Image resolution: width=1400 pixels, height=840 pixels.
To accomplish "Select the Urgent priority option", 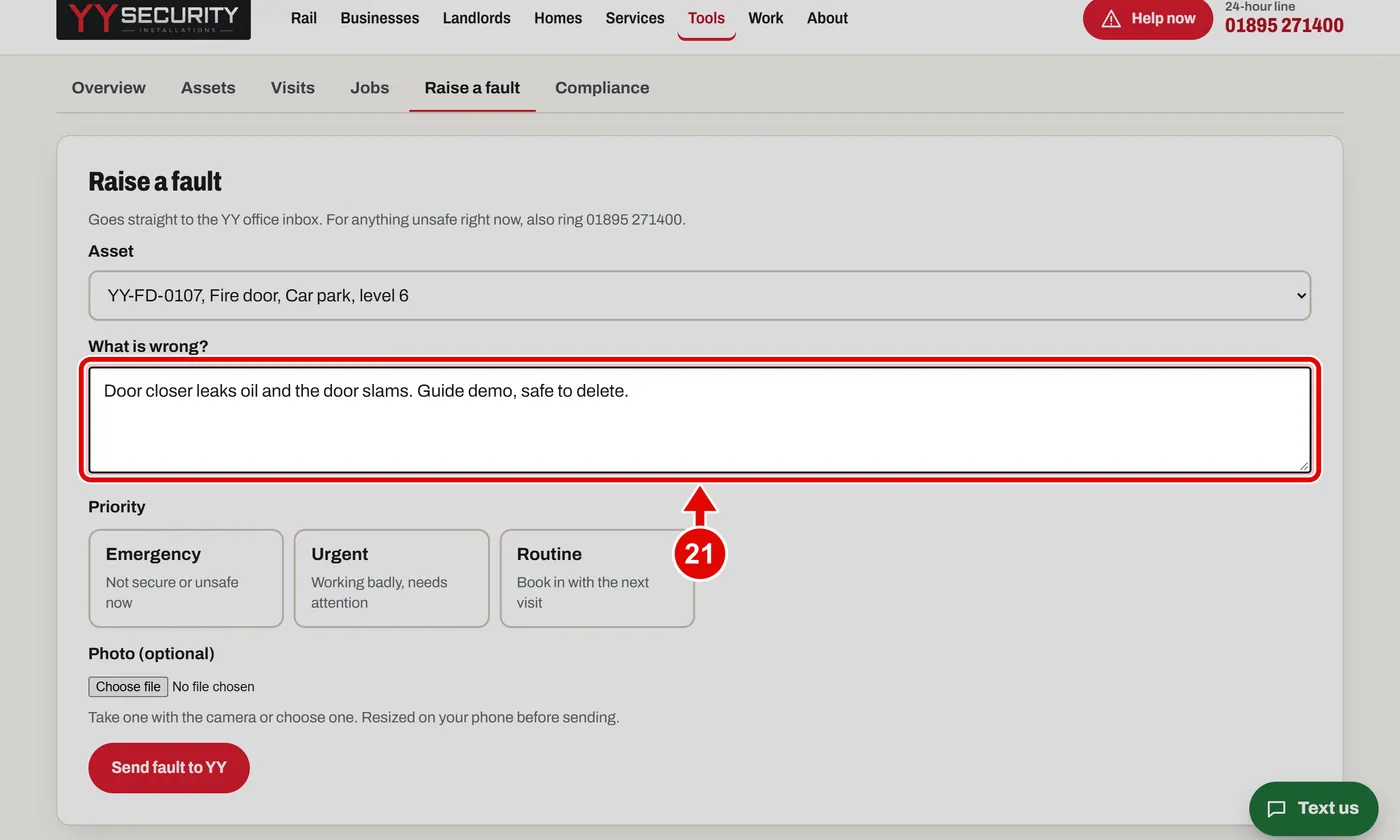I will pos(391,578).
